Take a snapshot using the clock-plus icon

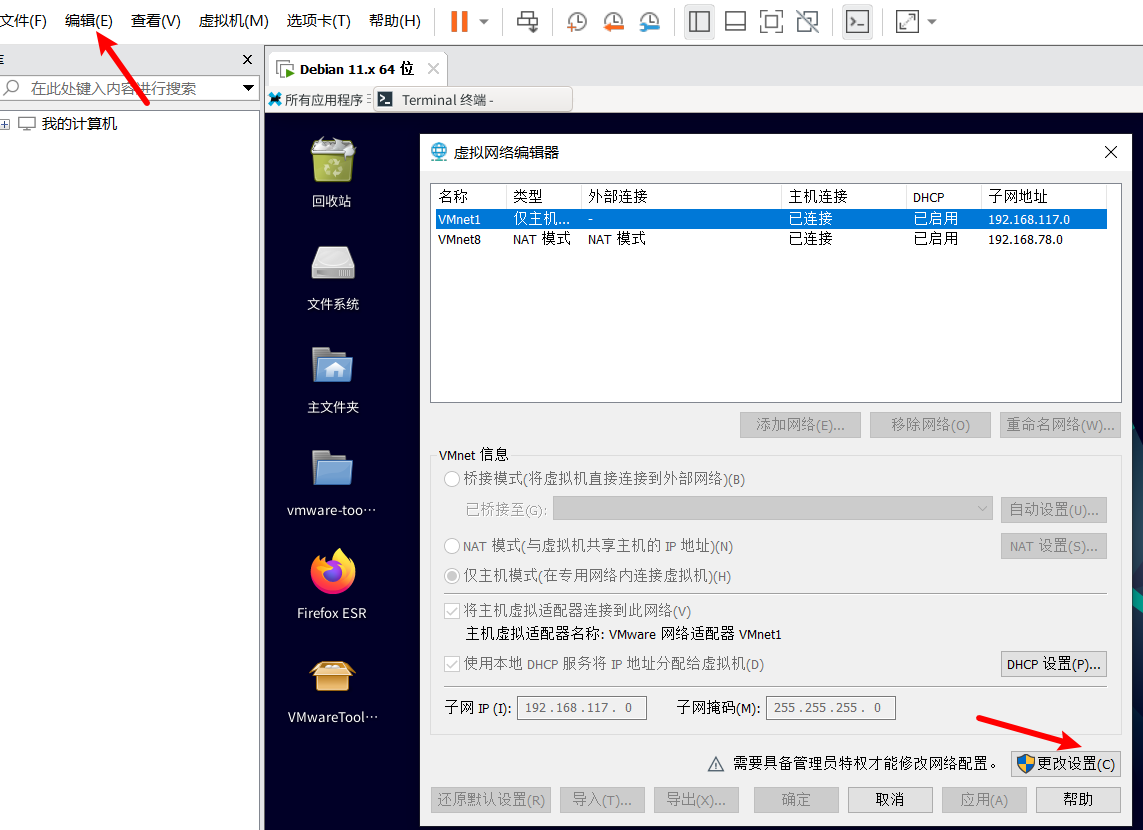click(577, 21)
